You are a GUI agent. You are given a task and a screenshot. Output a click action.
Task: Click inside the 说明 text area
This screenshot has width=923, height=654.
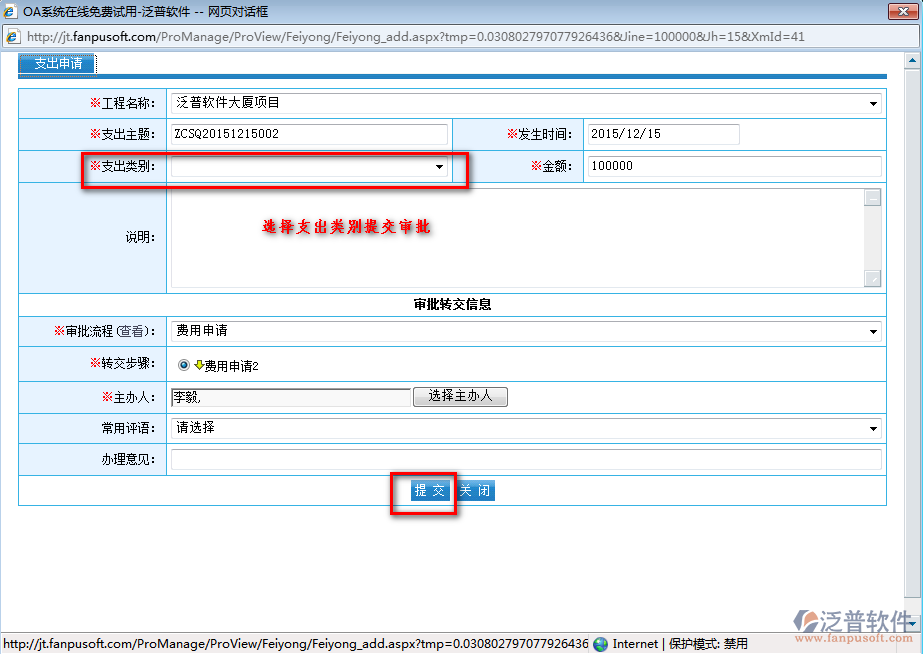518,238
